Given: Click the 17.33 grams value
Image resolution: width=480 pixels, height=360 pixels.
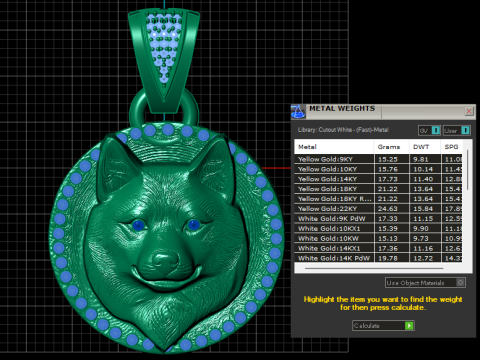Looking at the screenshot, I should point(388,219).
